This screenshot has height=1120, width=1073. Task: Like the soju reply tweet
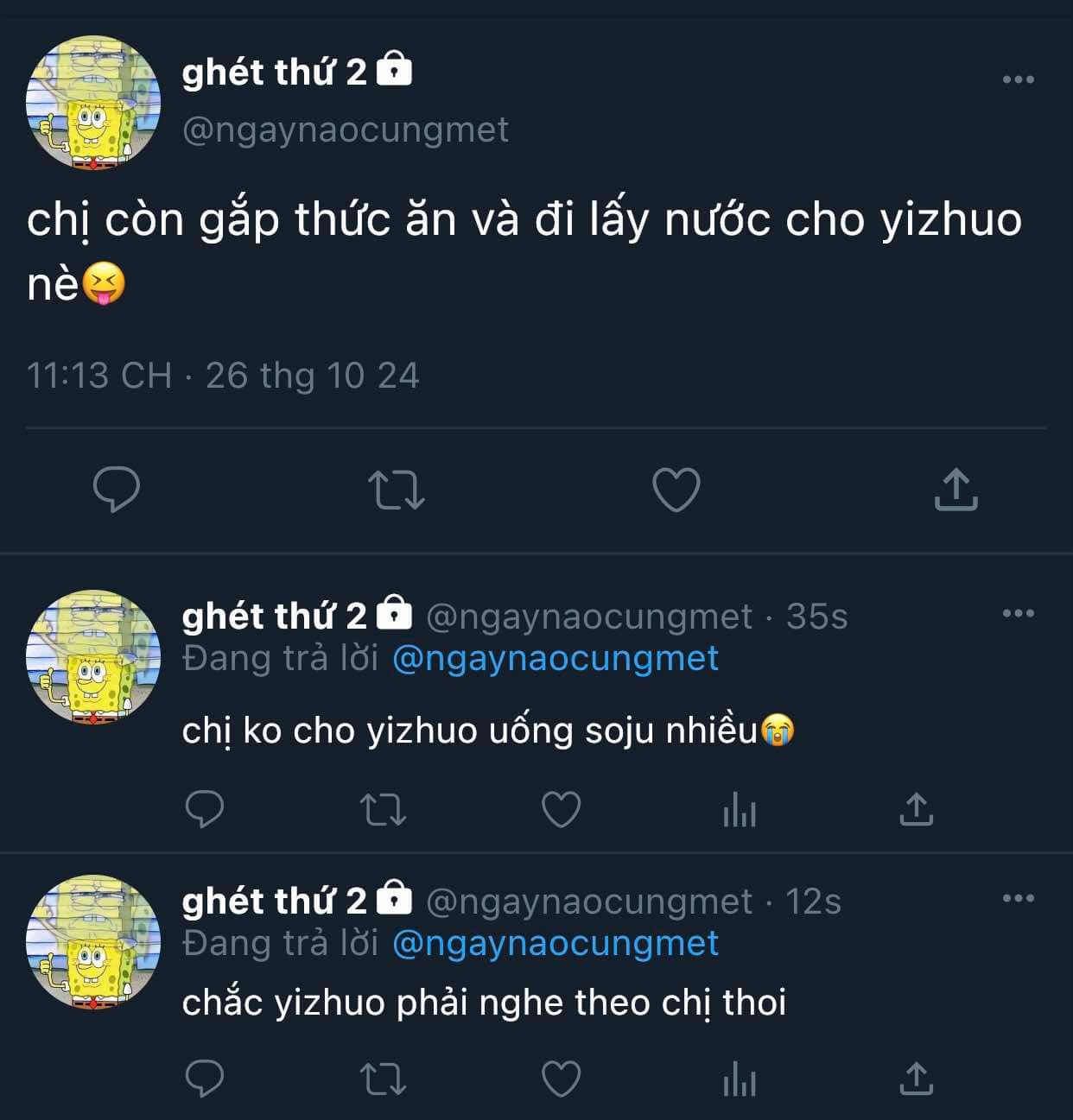click(561, 810)
